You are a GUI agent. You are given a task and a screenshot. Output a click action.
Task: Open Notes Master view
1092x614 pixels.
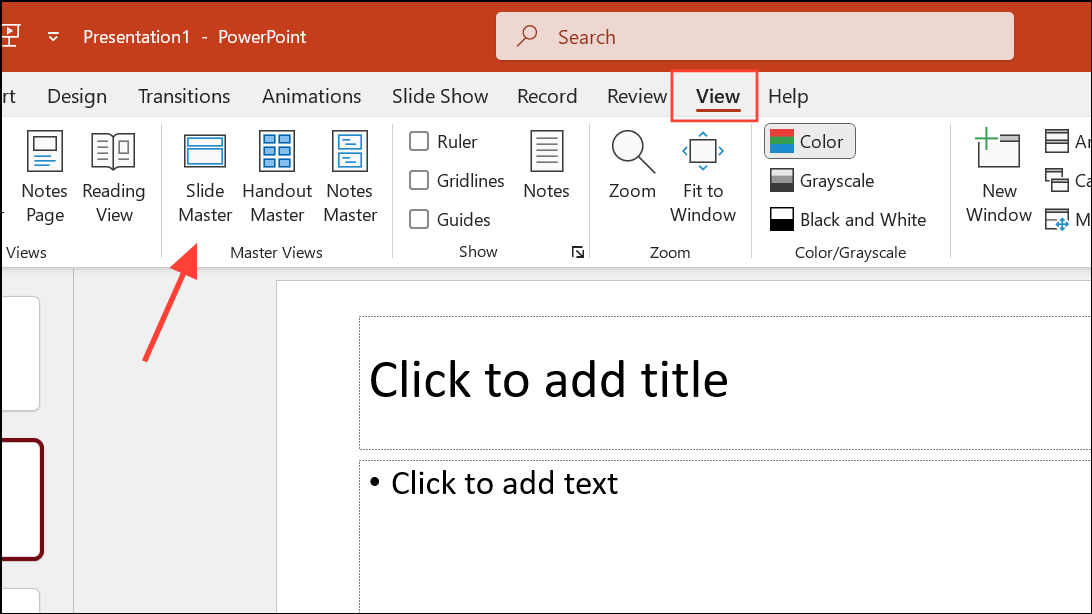point(349,177)
